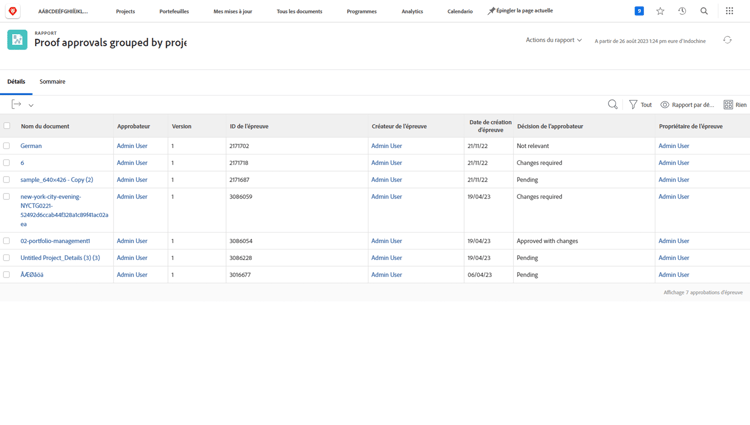Image resolution: width=750 pixels, height=425 pixels.
Task: Check the sample_640x426 - Copy (2) row
Action: coord(7,180)
